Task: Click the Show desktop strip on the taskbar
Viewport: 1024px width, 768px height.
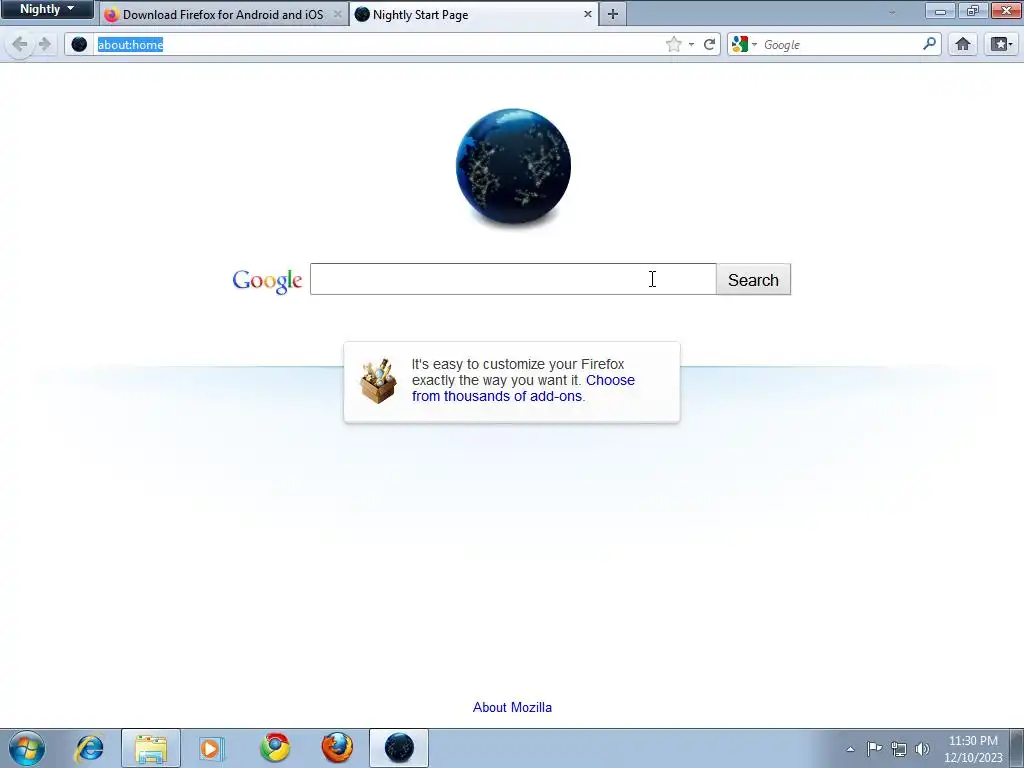Action: point(1017,748)
